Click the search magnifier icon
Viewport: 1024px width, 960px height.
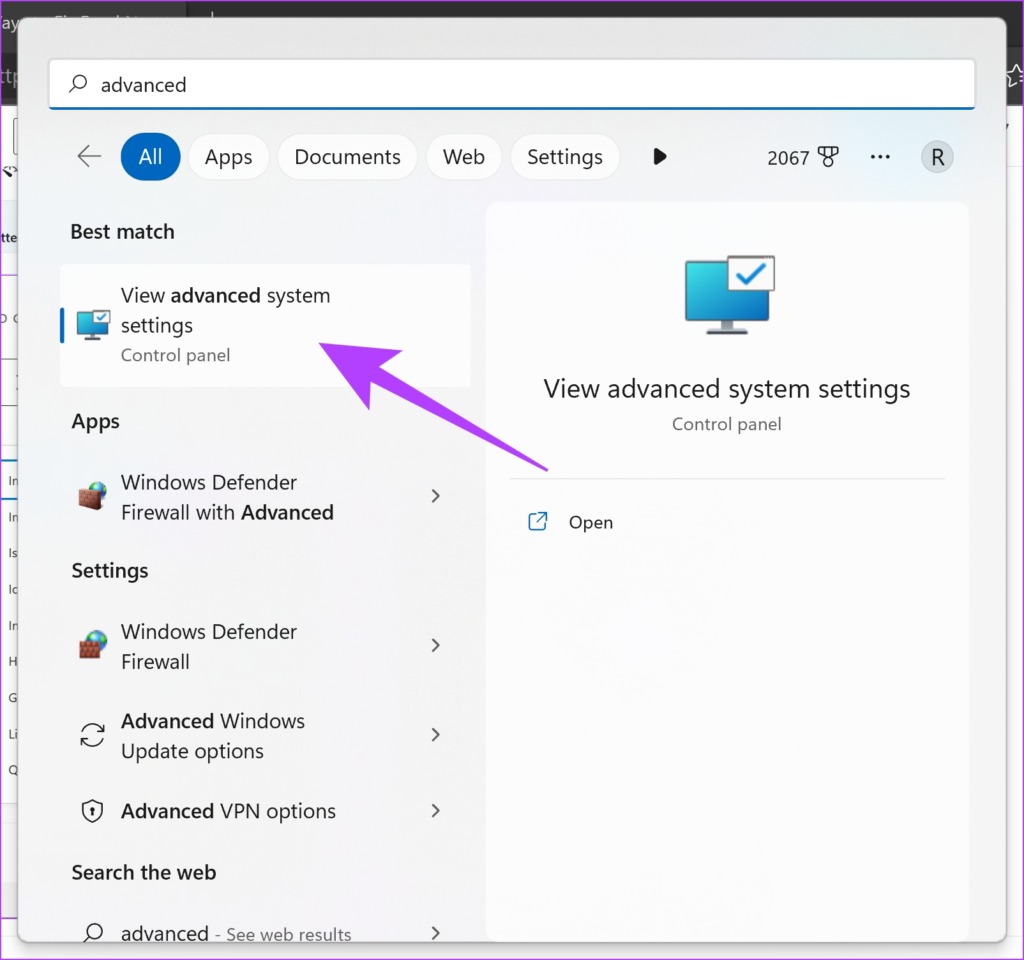coord(77,84)
